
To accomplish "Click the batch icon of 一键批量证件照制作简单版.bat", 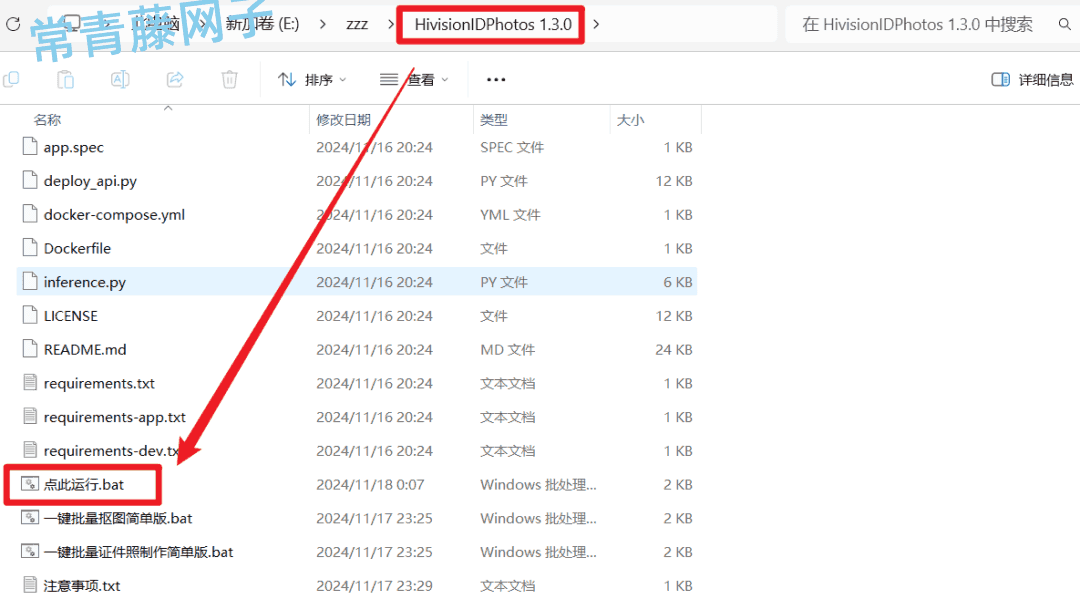I will [30, 551].
